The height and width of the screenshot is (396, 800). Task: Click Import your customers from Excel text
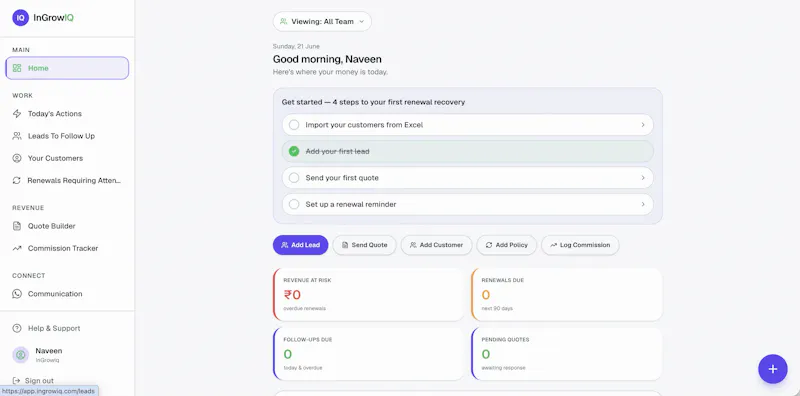(x=364, y=125)
